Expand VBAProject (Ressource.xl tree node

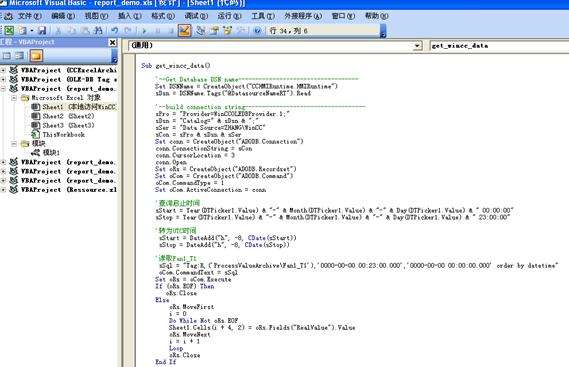coord(3,189)
